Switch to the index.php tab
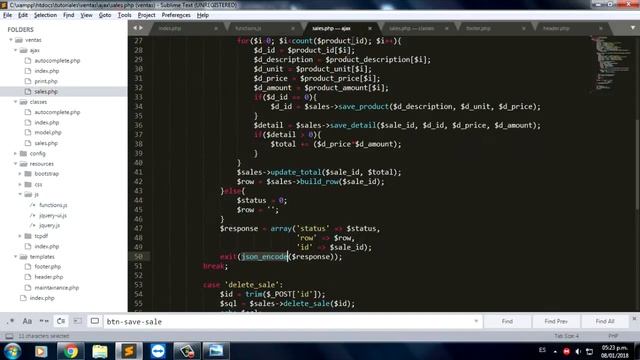Screen dimensions: 640x360 (170, 29)
